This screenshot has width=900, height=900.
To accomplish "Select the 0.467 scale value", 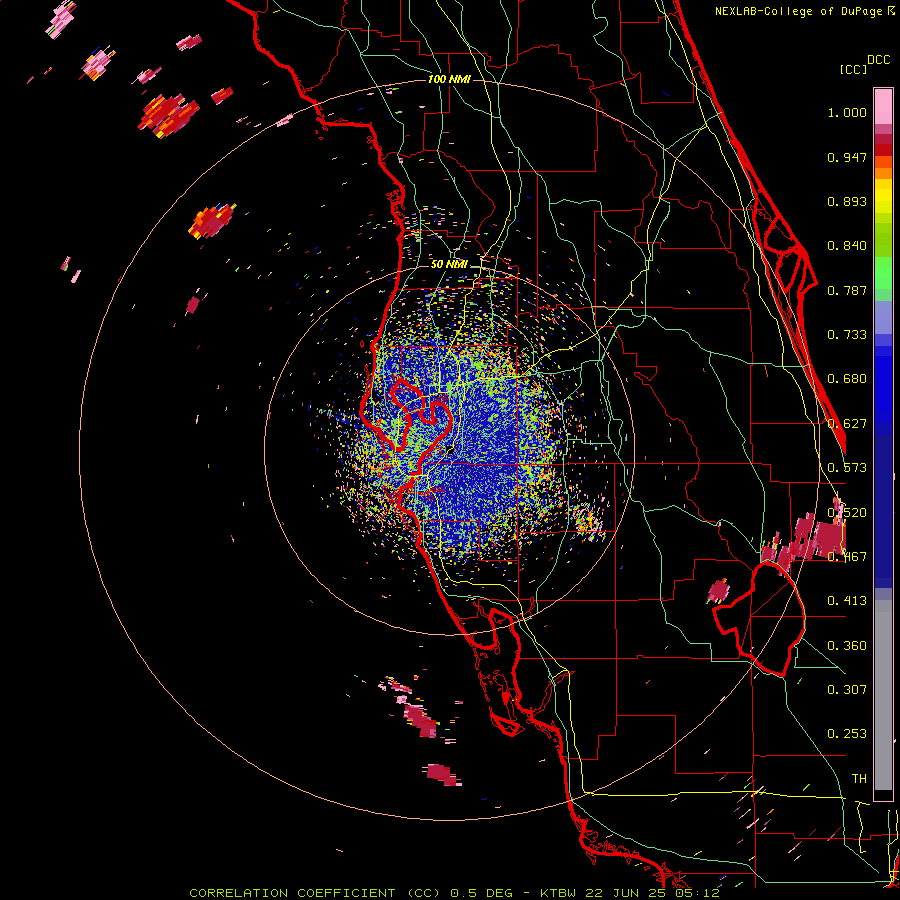I will 847,557.
